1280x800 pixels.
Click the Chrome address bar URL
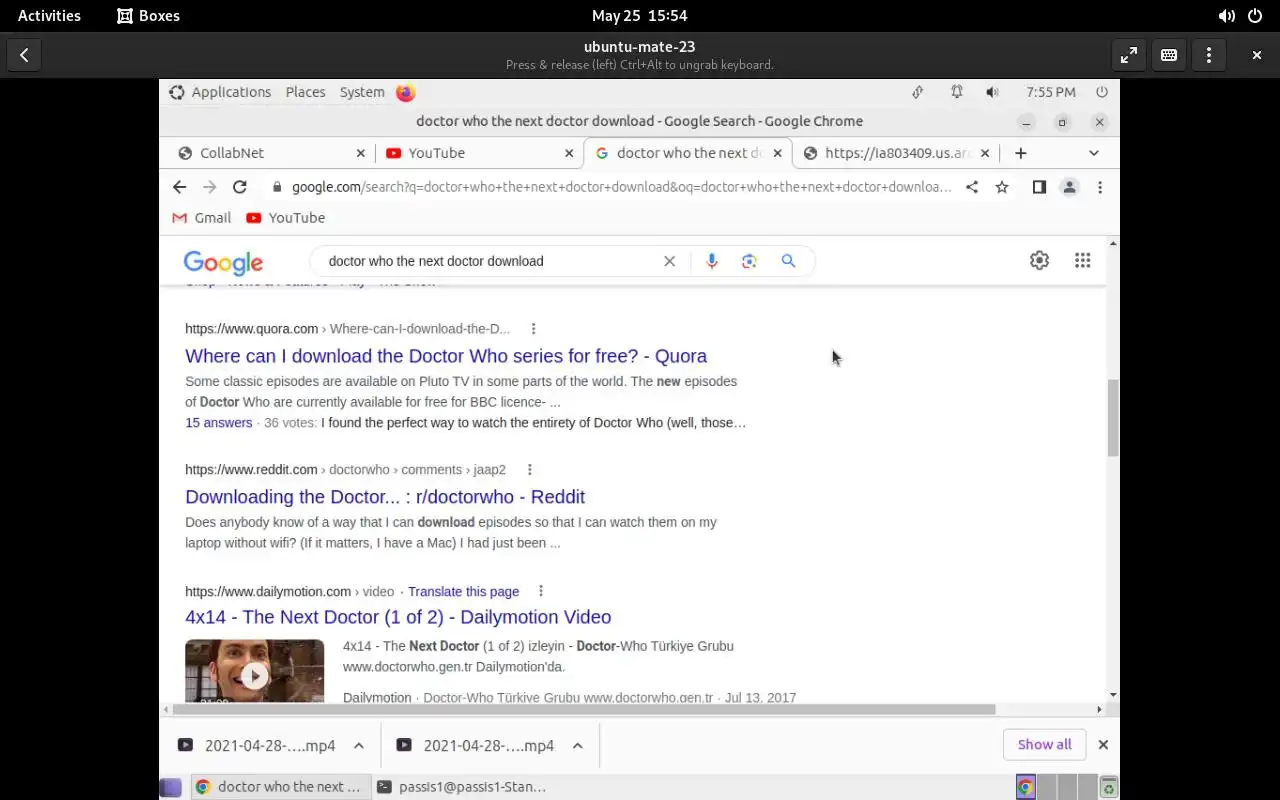[x=622, y=187]
